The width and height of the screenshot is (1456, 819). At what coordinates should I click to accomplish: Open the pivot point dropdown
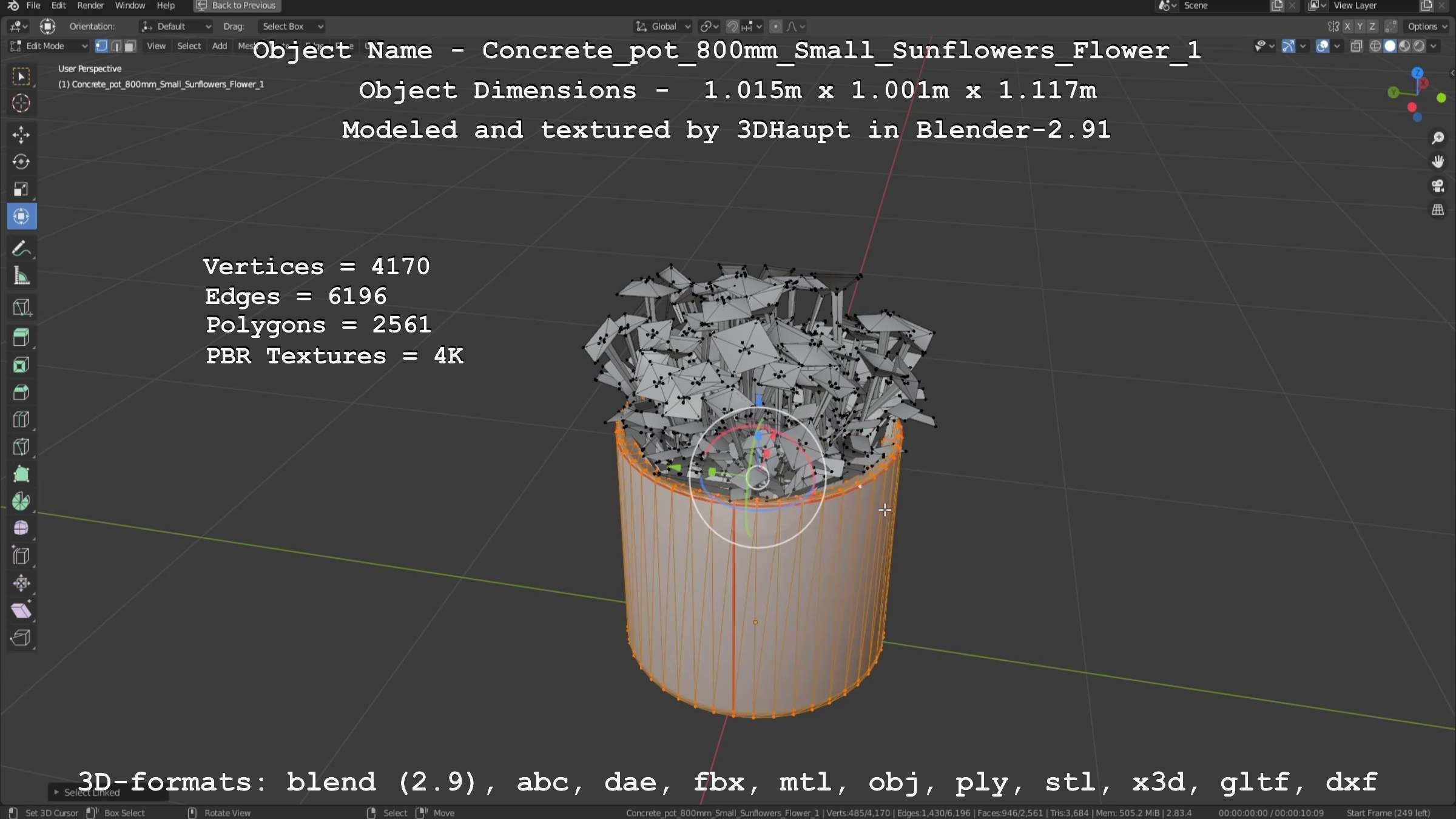coord(709,27)
